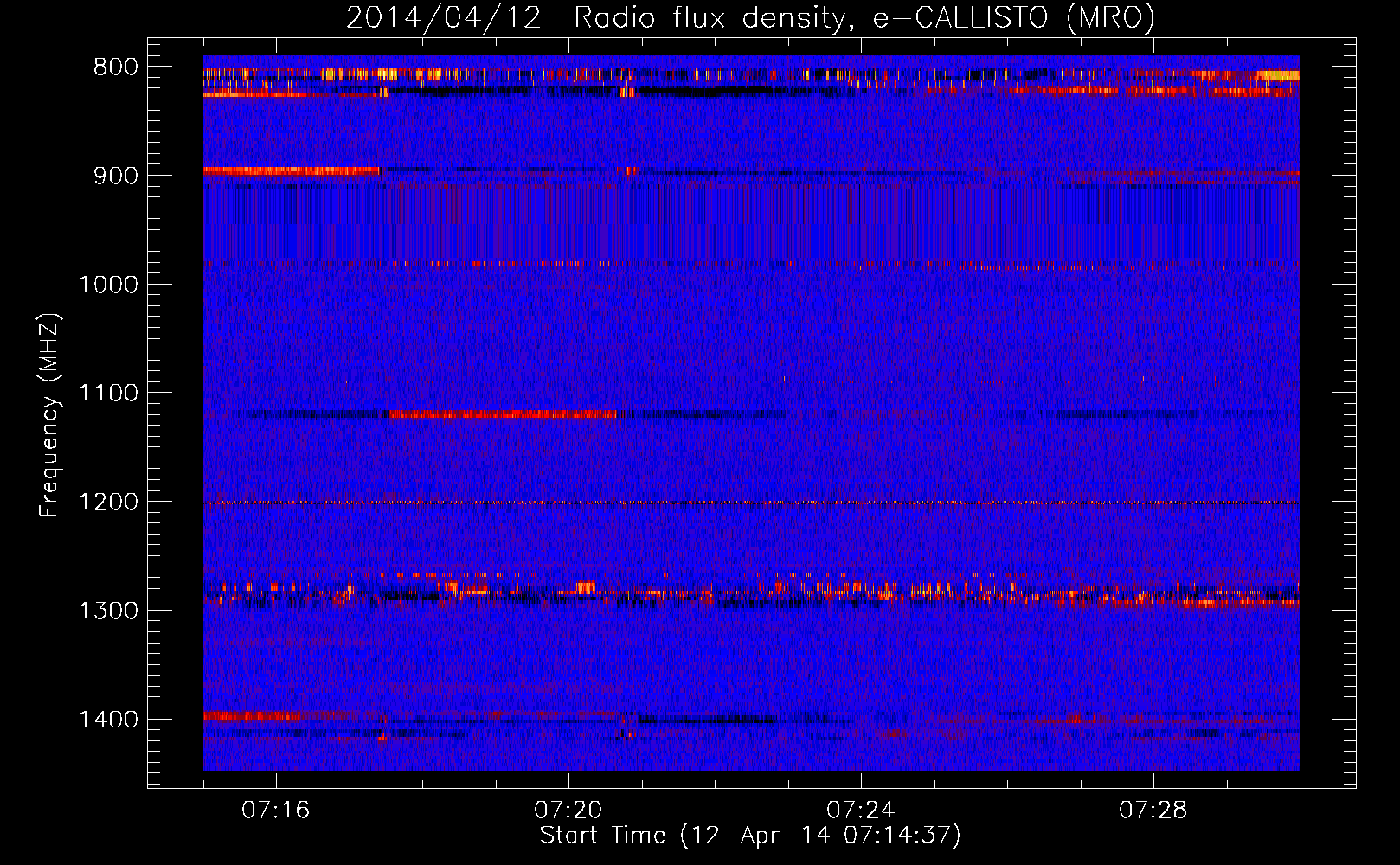
Task: Select the 900 frequency axis label
Action: (x=116, y=176)
